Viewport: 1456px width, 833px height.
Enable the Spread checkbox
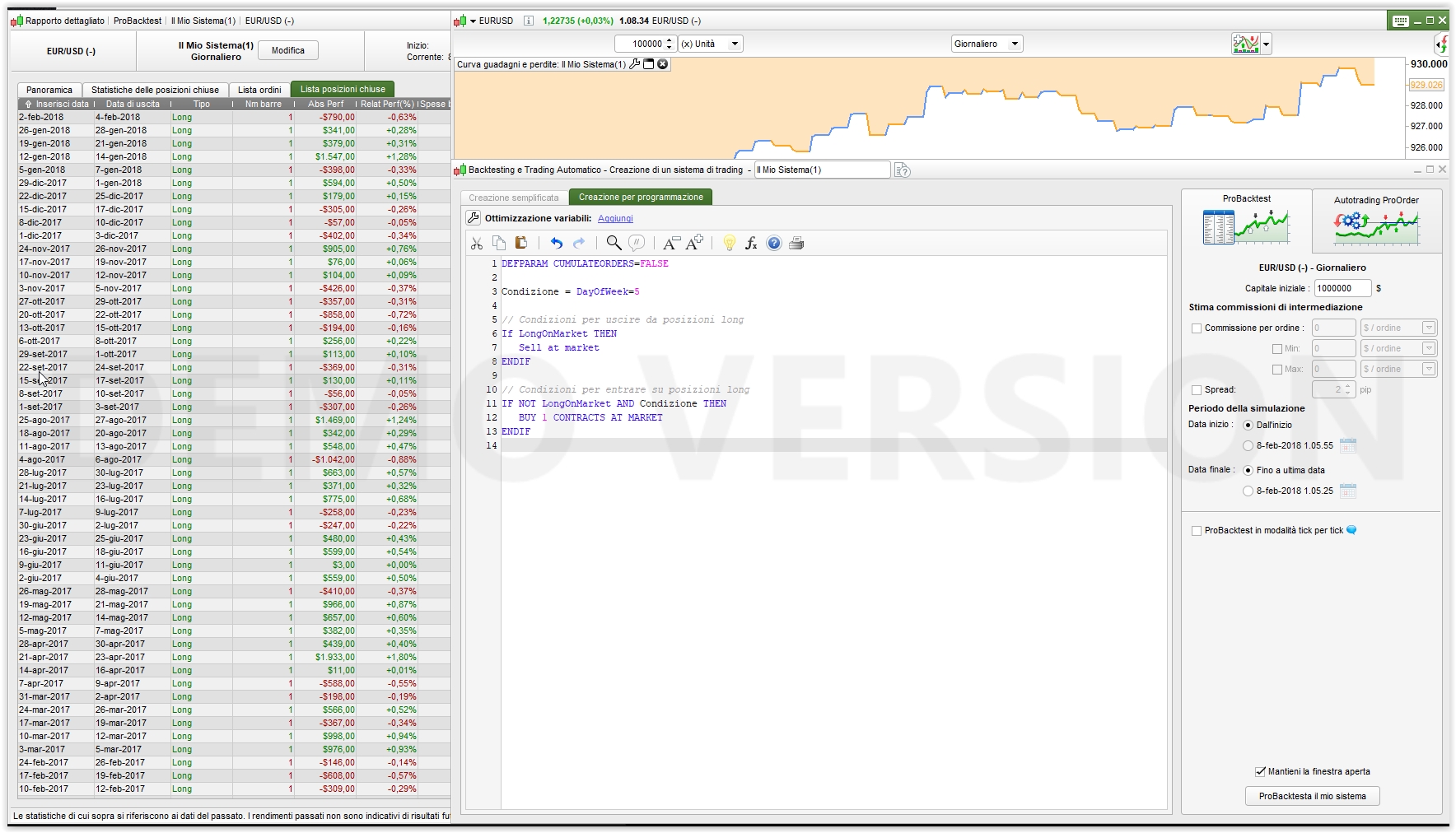[x=1197, y=390]
